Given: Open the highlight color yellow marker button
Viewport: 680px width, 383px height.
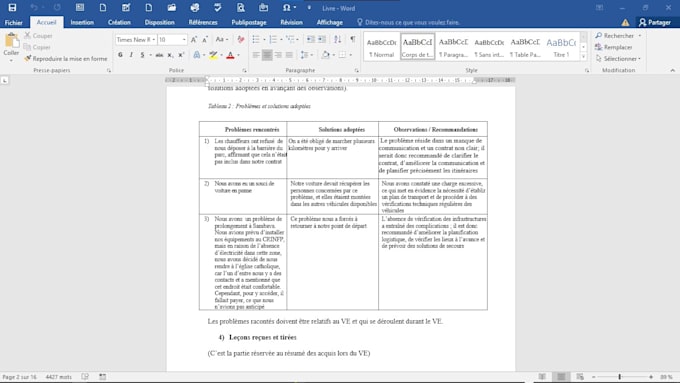Looking at the screenshot, I should [213, 55].
